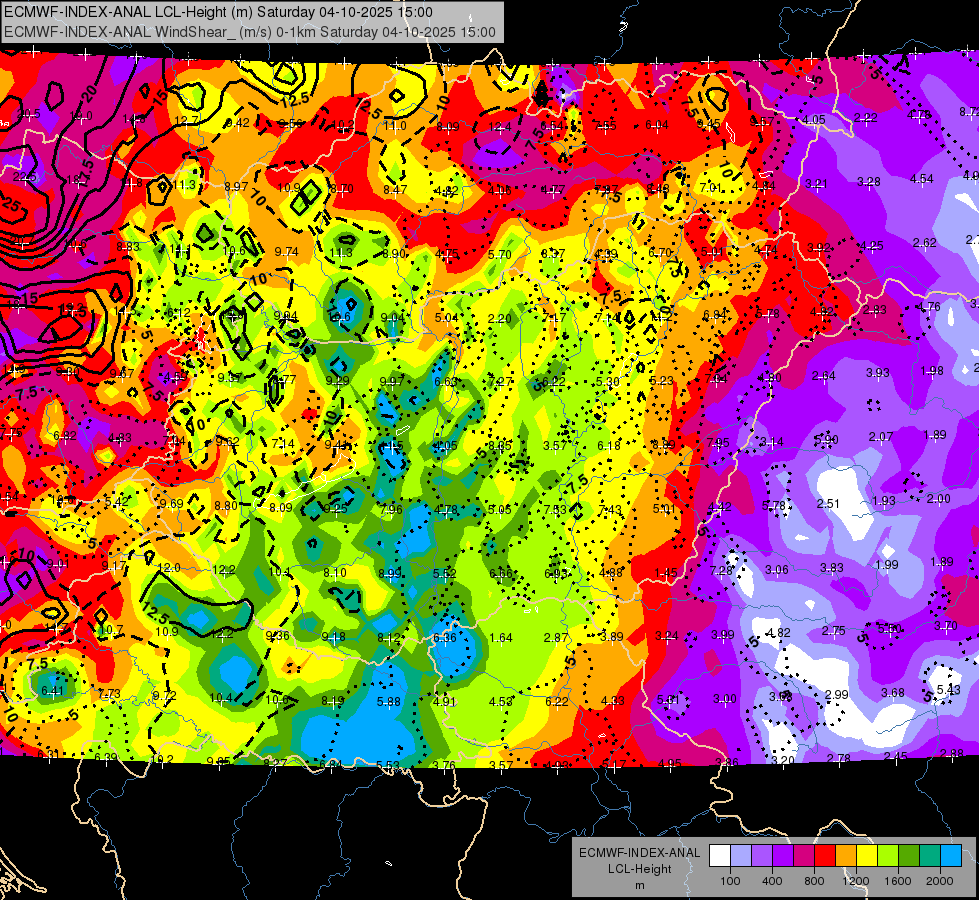Click the grid value 9.97
The height and width of the screenshot is (900, 979).
pyautogui.click(x=392, y=382)
